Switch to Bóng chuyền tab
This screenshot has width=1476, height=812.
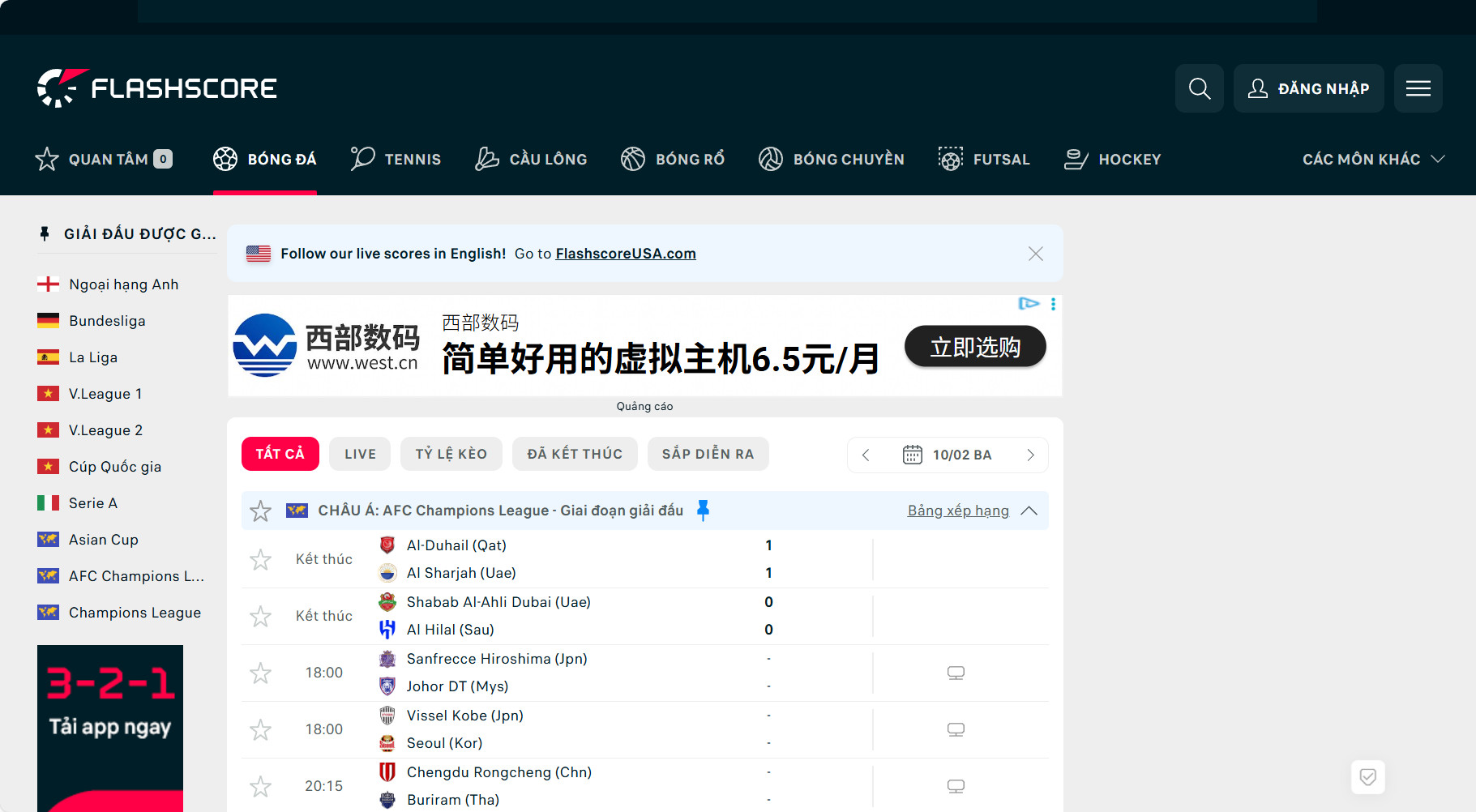832,159
